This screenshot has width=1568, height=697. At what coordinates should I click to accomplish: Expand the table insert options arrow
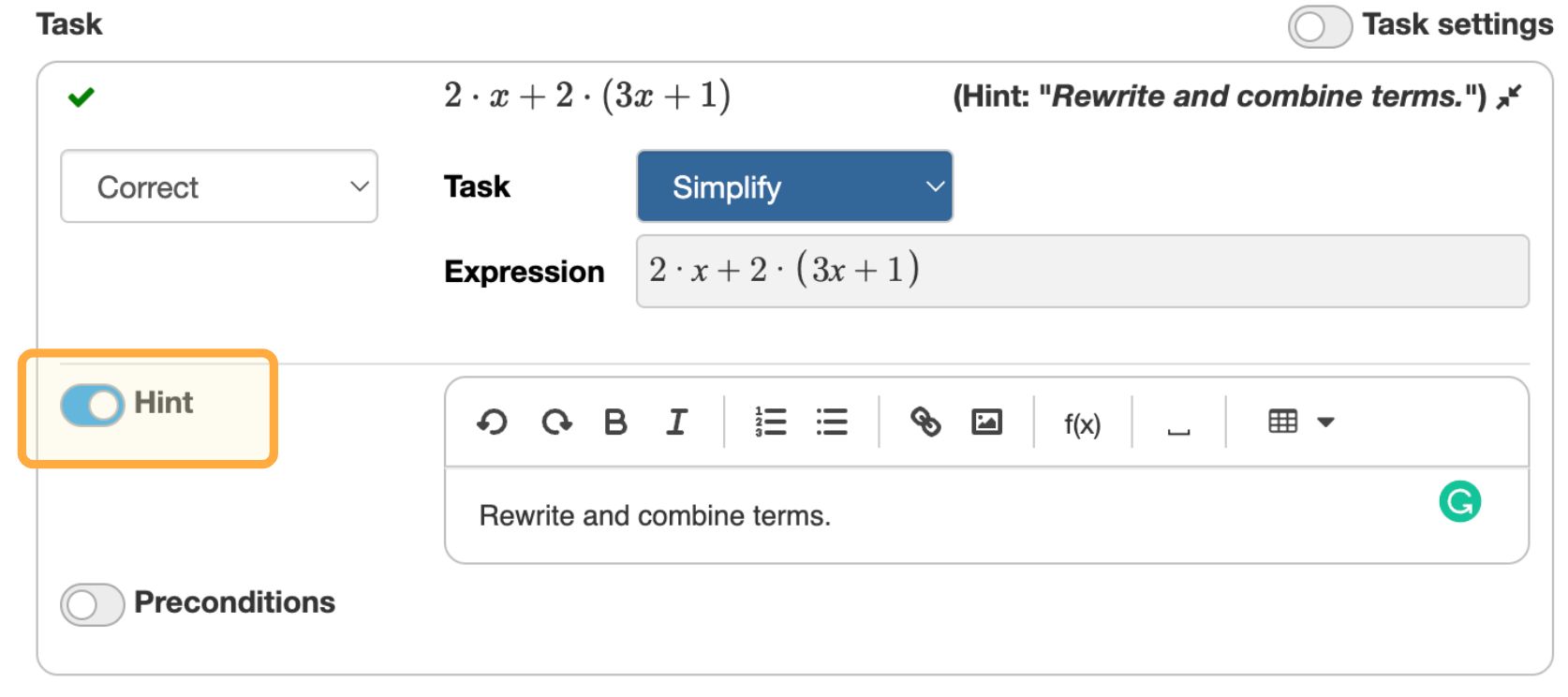pyautogui.click(x=1326, y=423)
